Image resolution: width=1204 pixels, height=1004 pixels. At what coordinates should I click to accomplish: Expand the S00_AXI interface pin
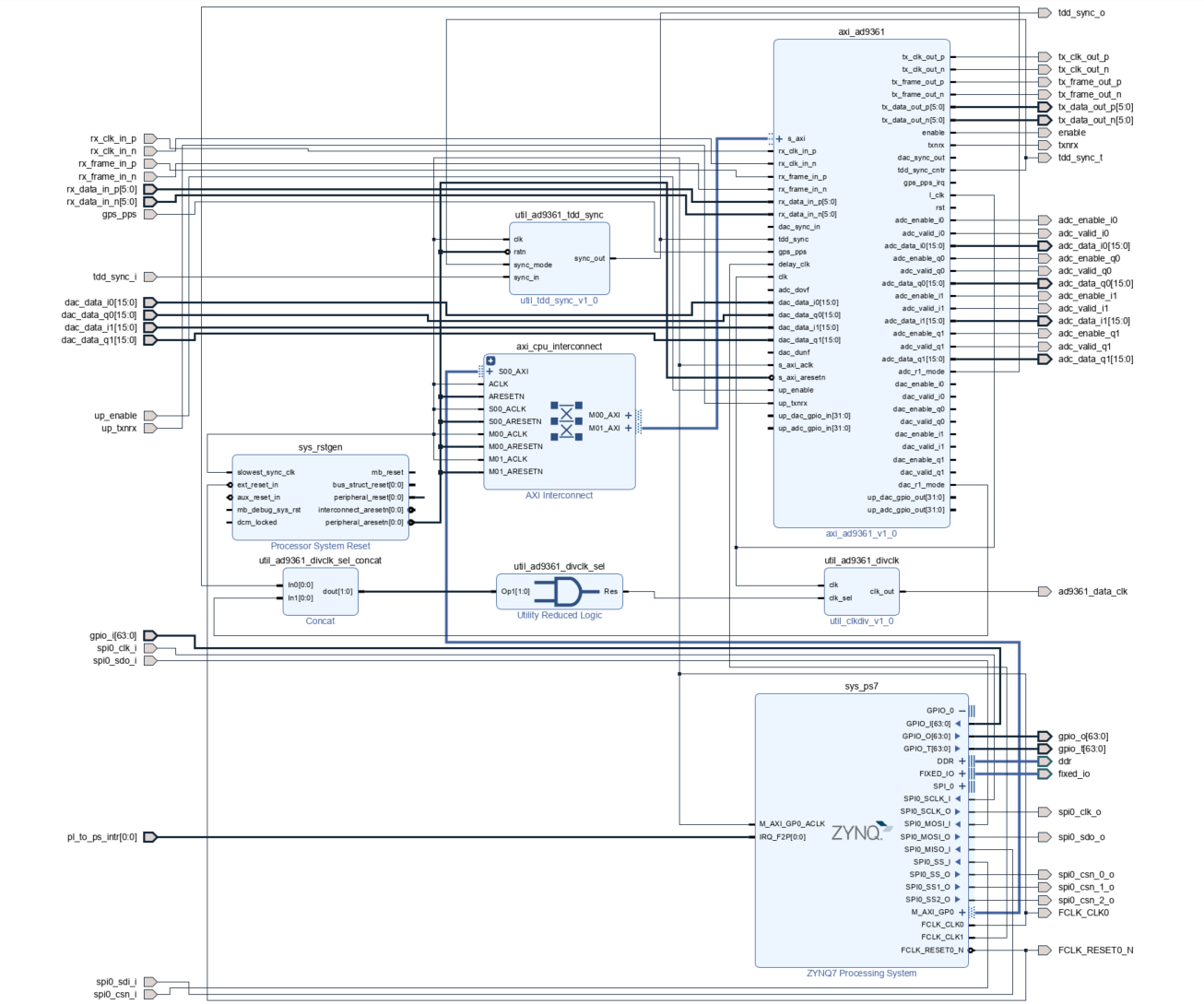pos(490,372)
